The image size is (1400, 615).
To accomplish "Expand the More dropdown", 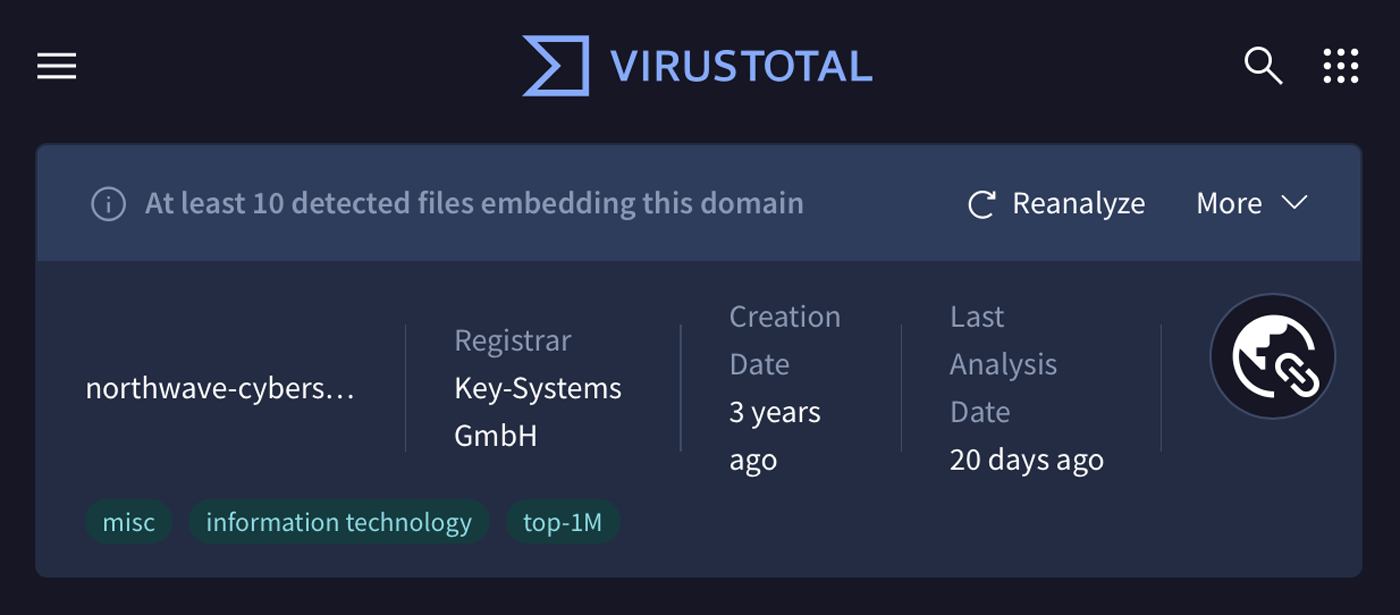I will coord(1252,204).
